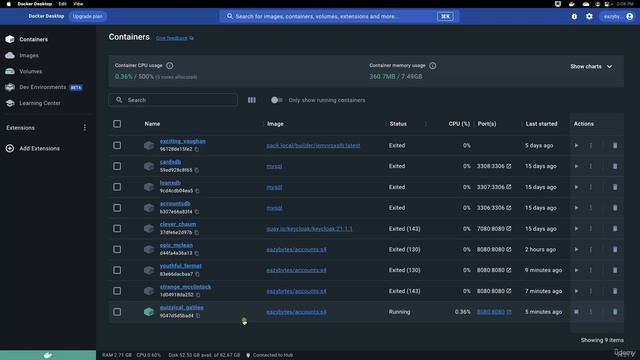The image size is (640, 360).
Task: Start the exciting_vaughan container
Action: tap(576, 145)
